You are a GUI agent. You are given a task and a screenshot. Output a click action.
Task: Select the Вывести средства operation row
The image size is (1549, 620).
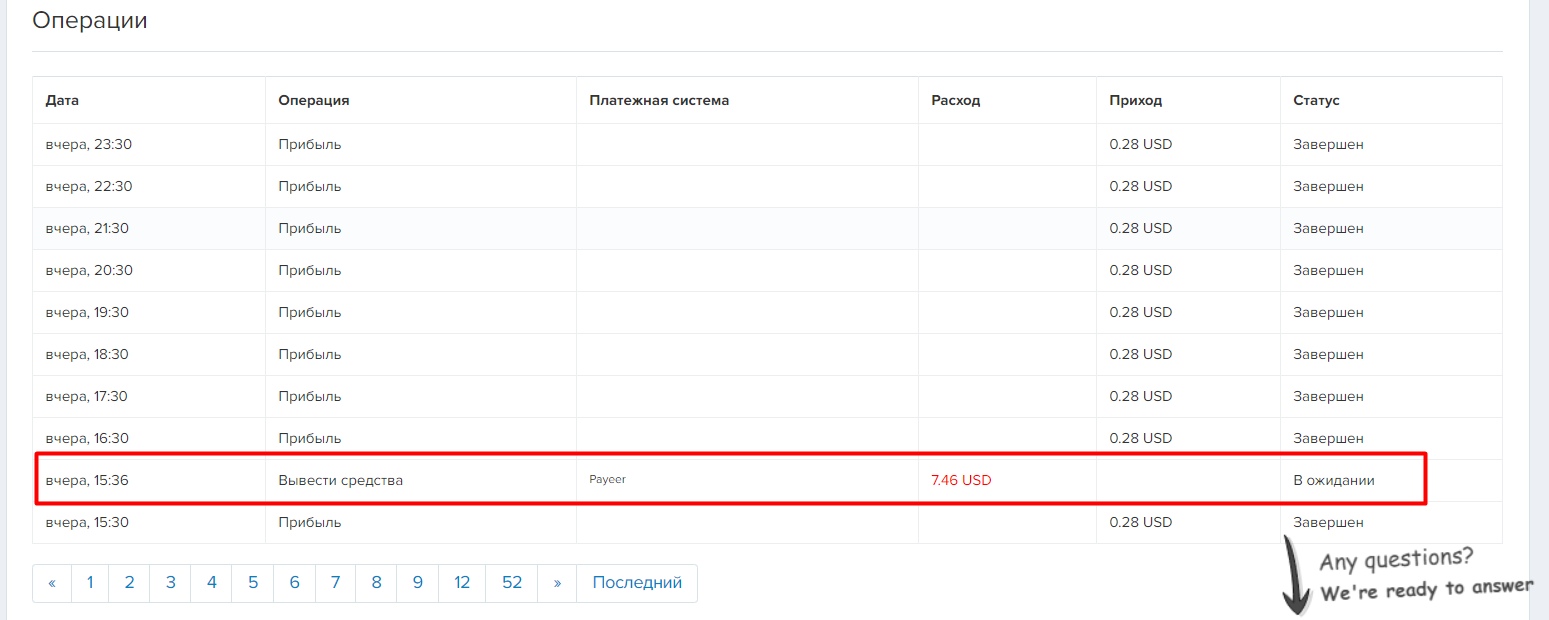coord(340,480)
